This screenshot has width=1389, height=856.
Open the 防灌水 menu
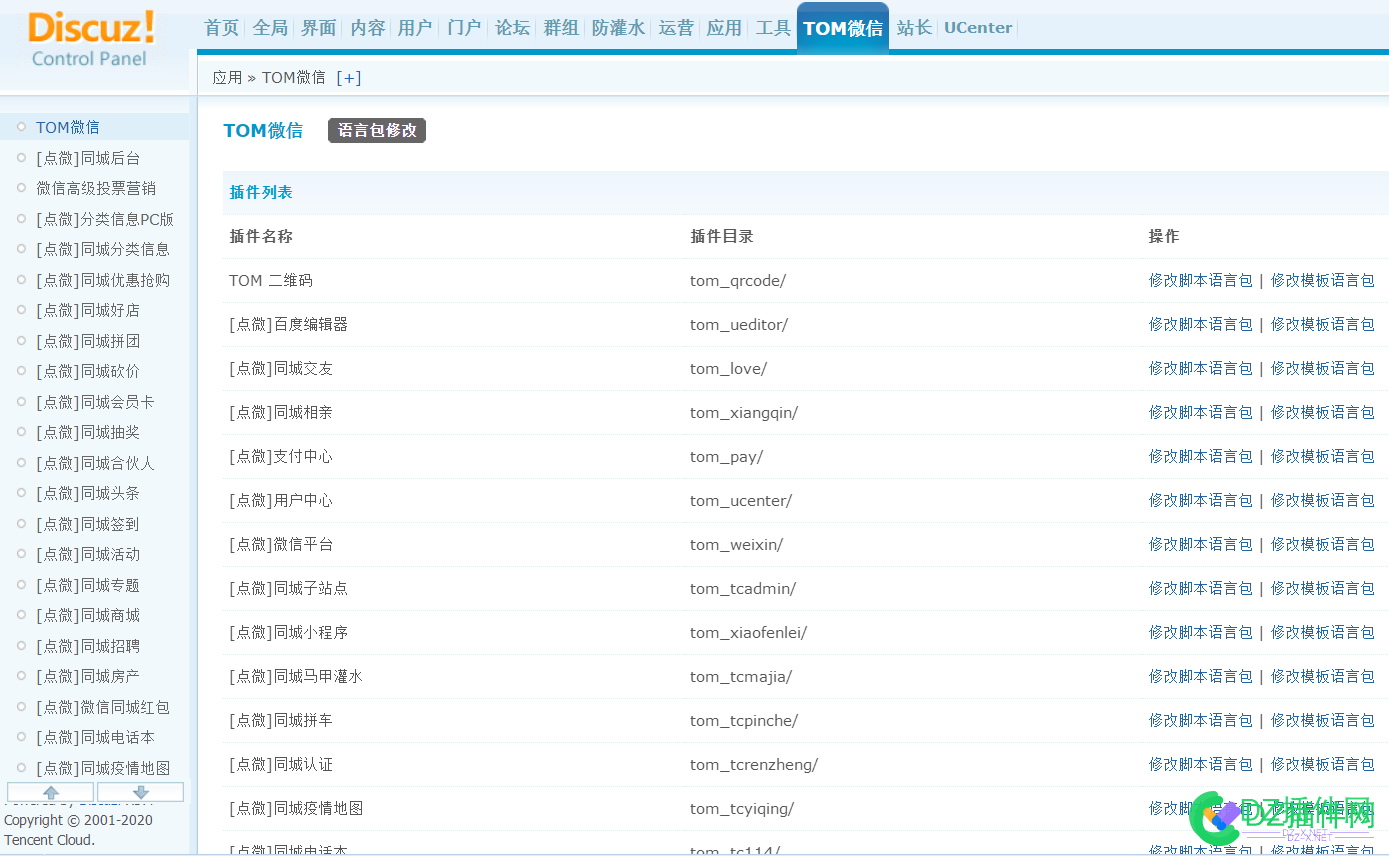point(617,28)
